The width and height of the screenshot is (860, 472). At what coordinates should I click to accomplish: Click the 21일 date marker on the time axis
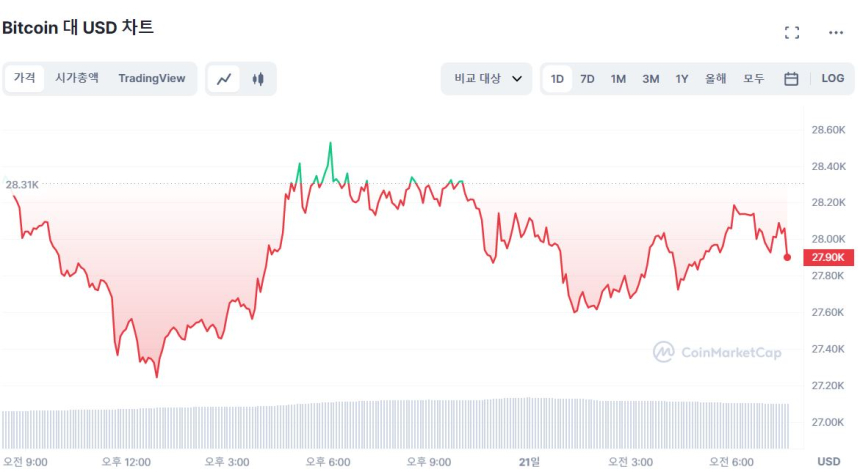click(x=529, y=461)
